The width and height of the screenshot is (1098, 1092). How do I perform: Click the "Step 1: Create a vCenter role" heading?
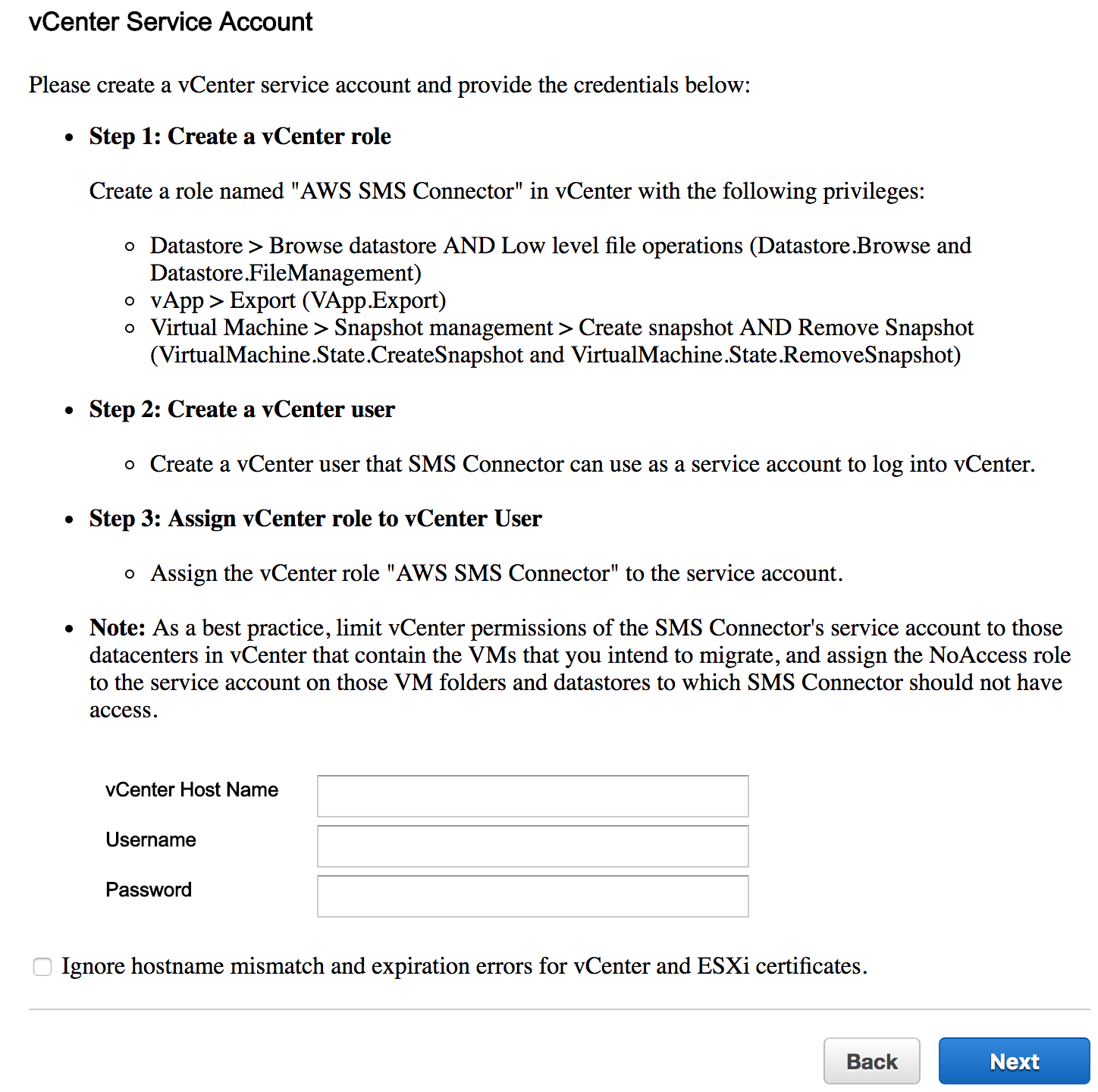[x=240, y=136]
